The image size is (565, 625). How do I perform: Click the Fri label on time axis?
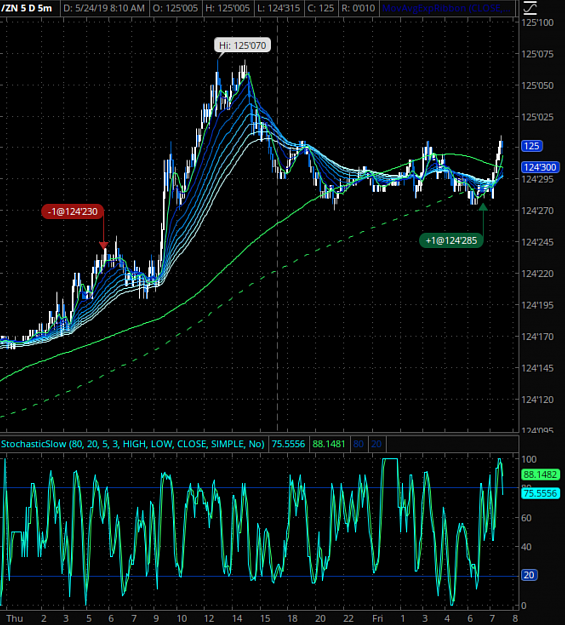click(x=378, y=618)
